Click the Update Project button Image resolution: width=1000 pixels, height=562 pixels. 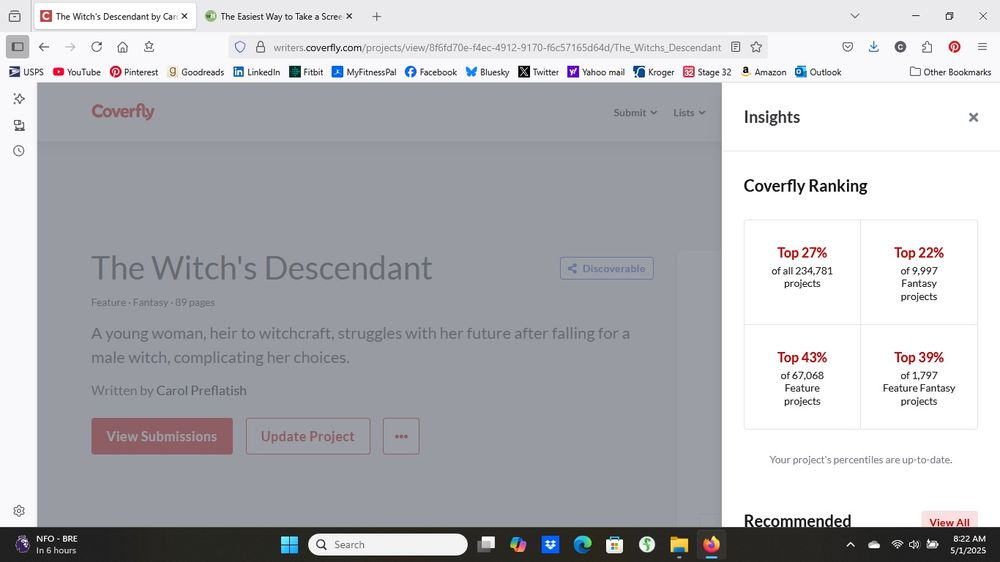click(x=308, y=436)
